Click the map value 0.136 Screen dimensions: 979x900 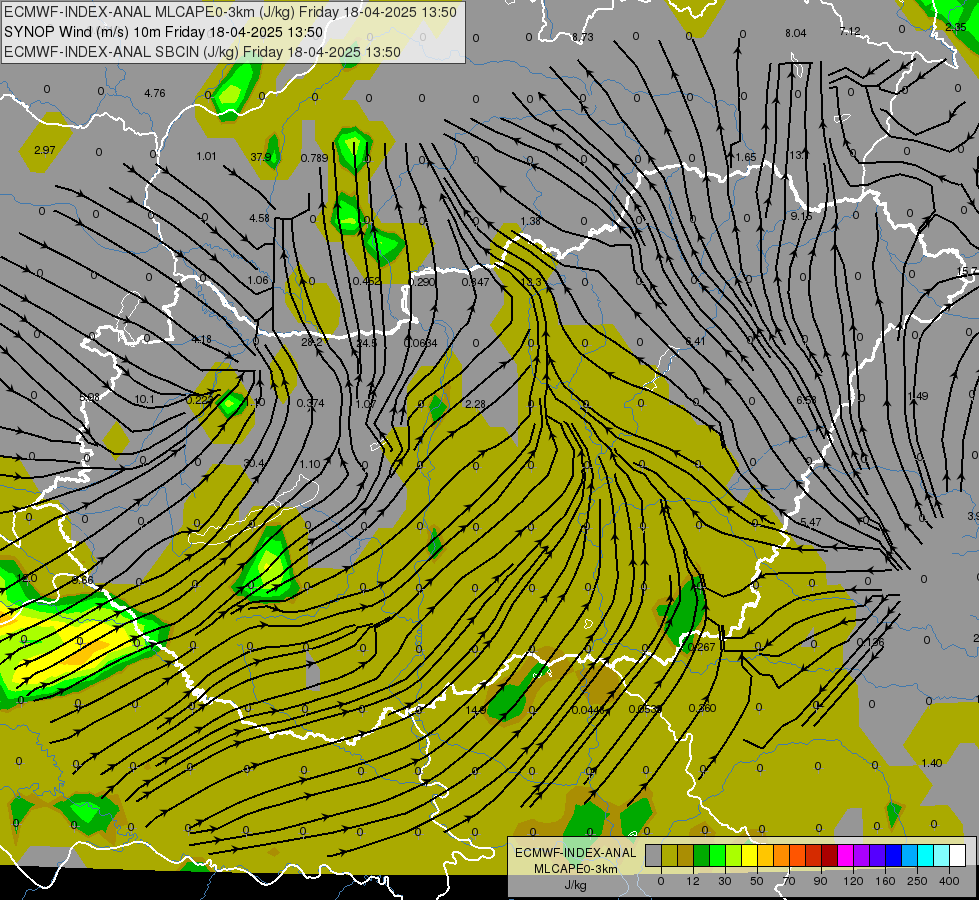pos(870,643)
